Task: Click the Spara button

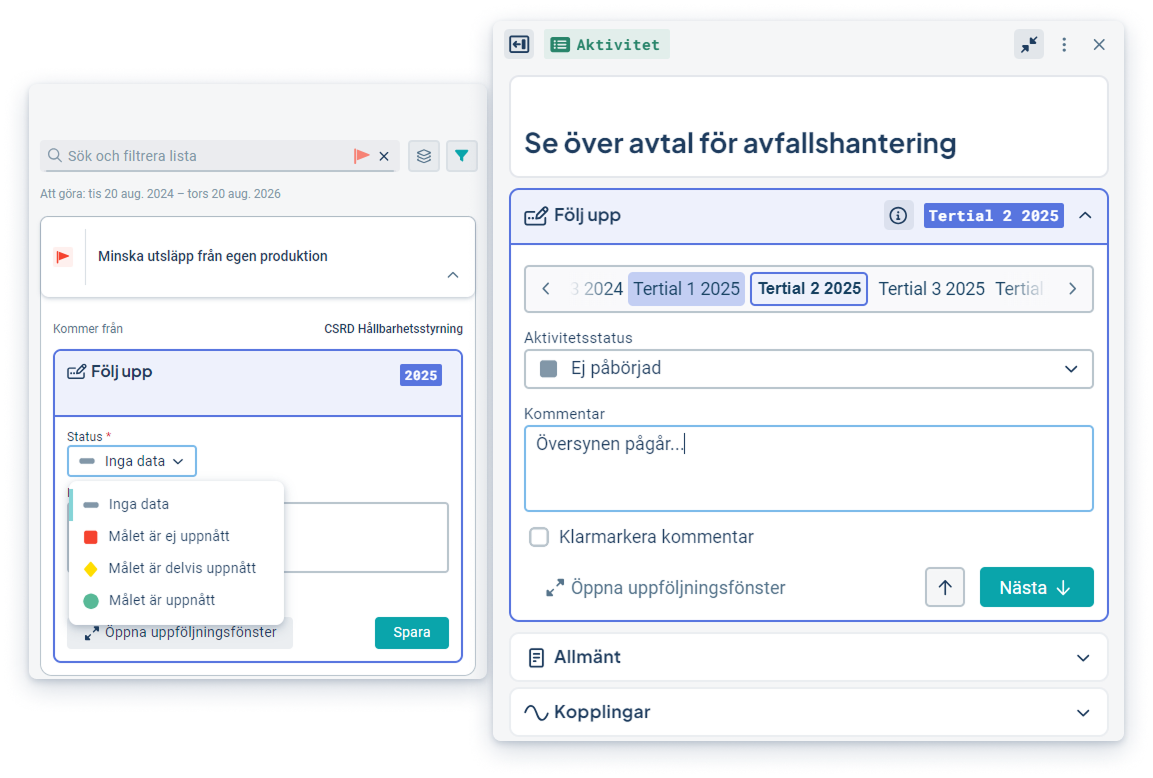Action: [x=412, y=632]
